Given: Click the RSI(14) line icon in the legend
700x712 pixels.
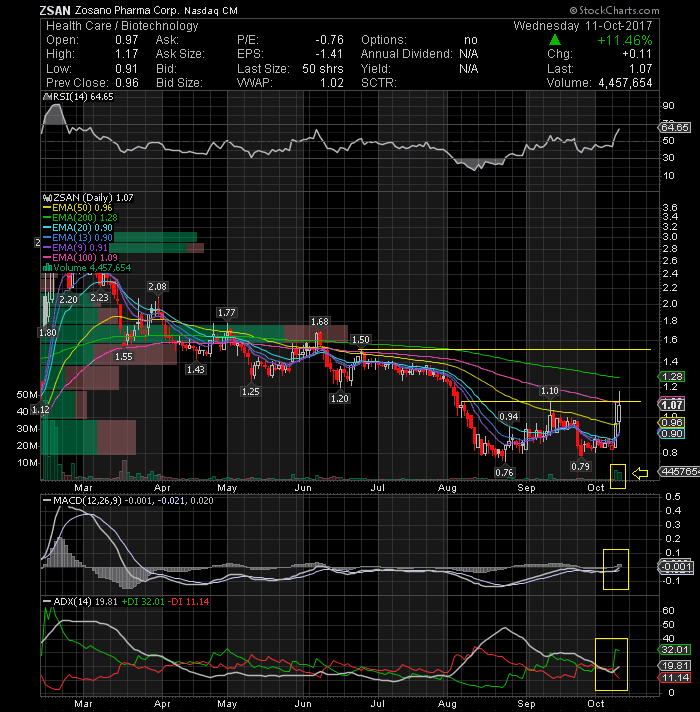Looking at the screenshot, I should (47, 97).
